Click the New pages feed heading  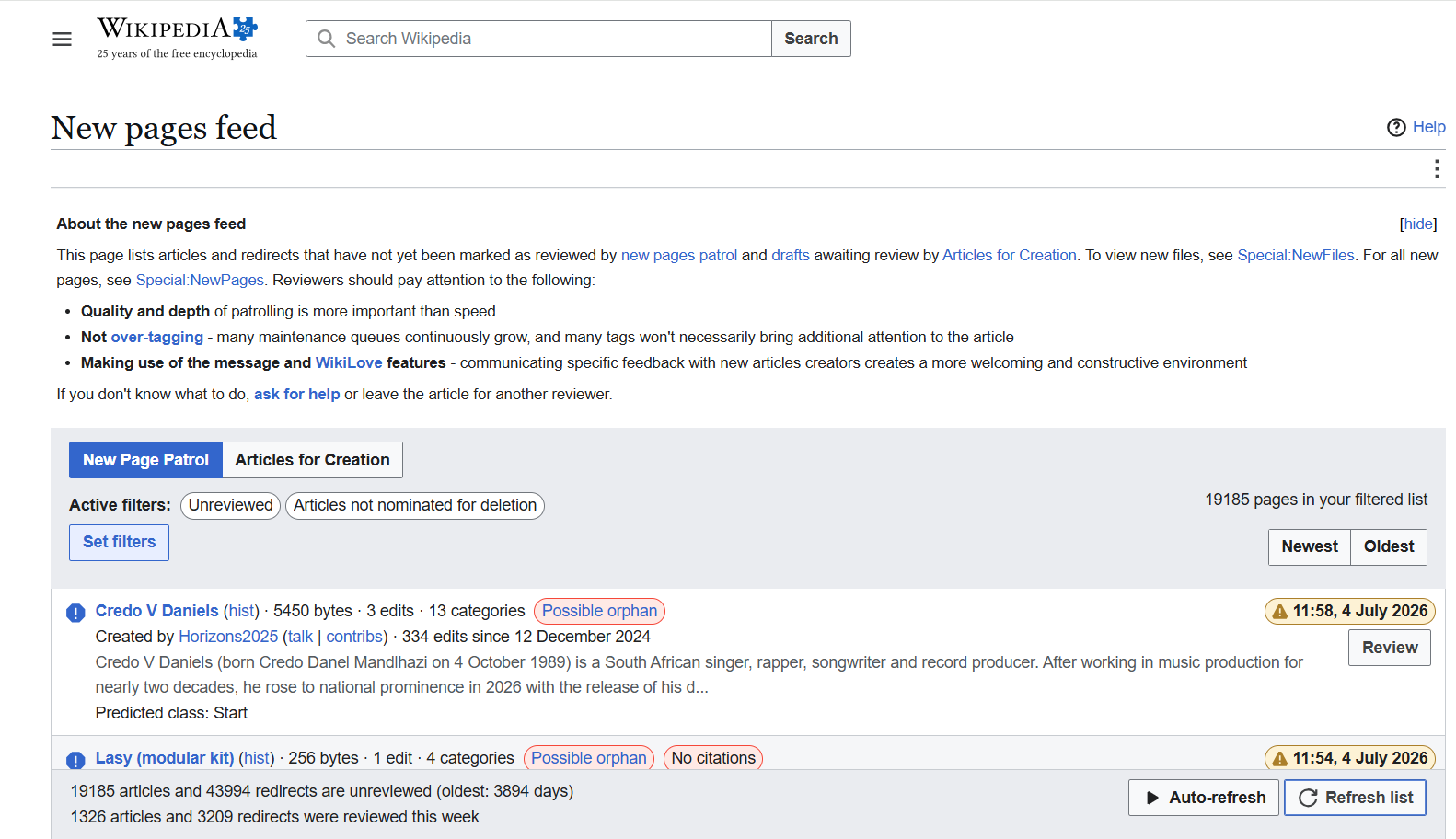click(164, 127)
